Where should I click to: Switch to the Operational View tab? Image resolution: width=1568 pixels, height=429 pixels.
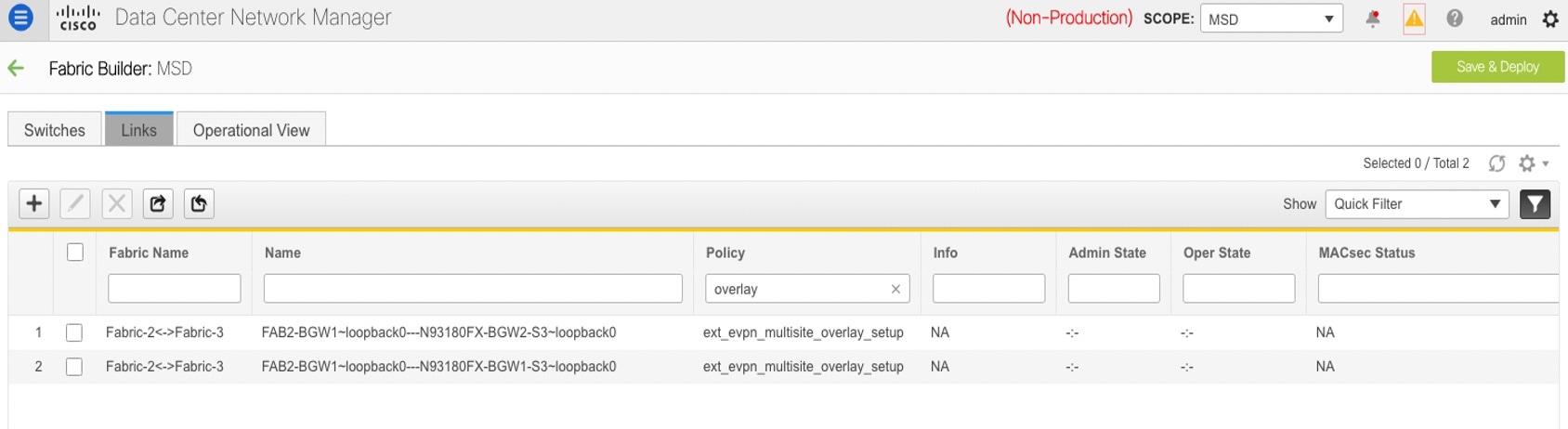click(x=252, y=130)
